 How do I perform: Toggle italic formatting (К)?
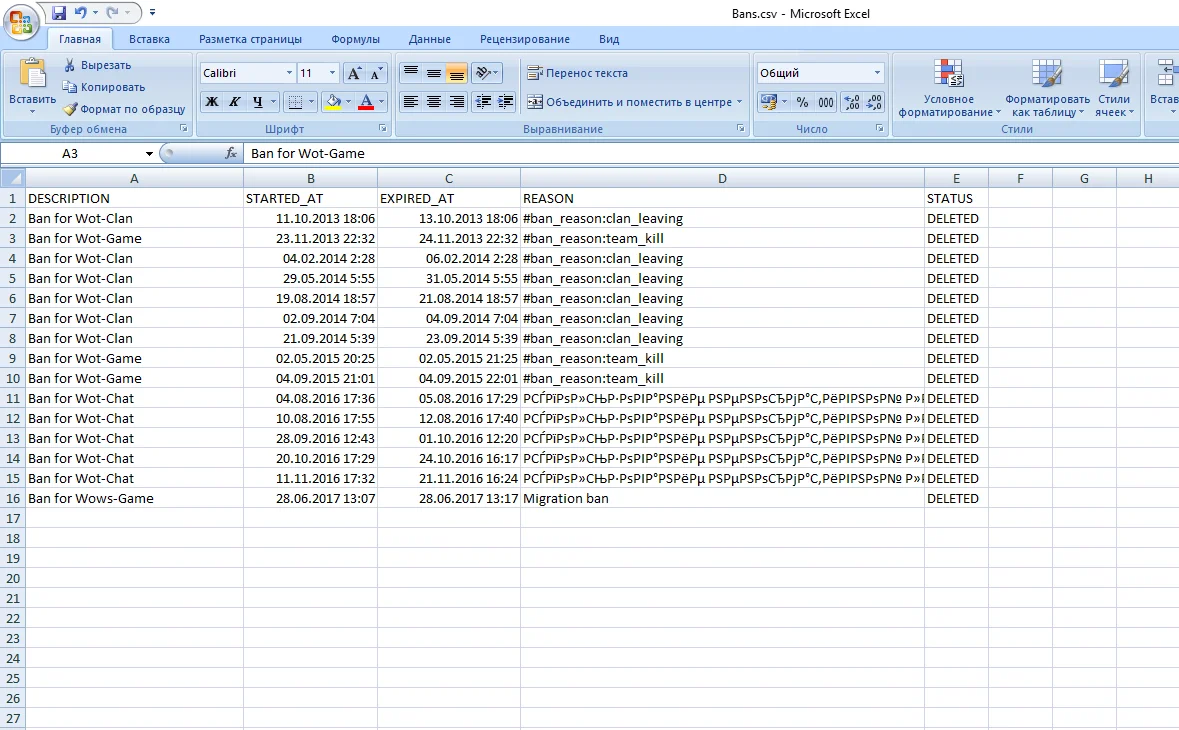[x=235, y=101]
